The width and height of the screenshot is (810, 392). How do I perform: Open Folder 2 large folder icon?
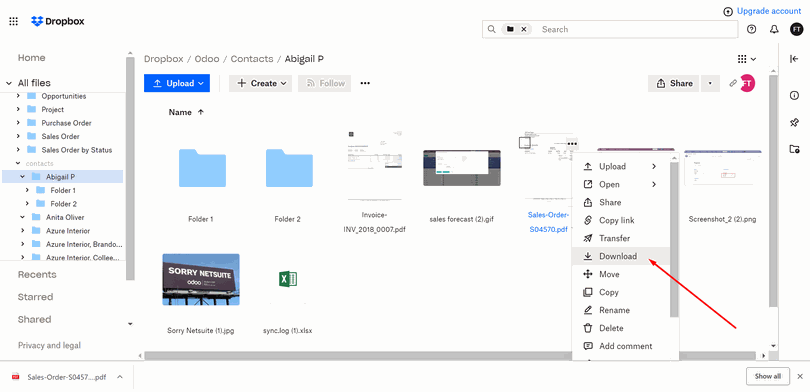click(x=289, y=168)
